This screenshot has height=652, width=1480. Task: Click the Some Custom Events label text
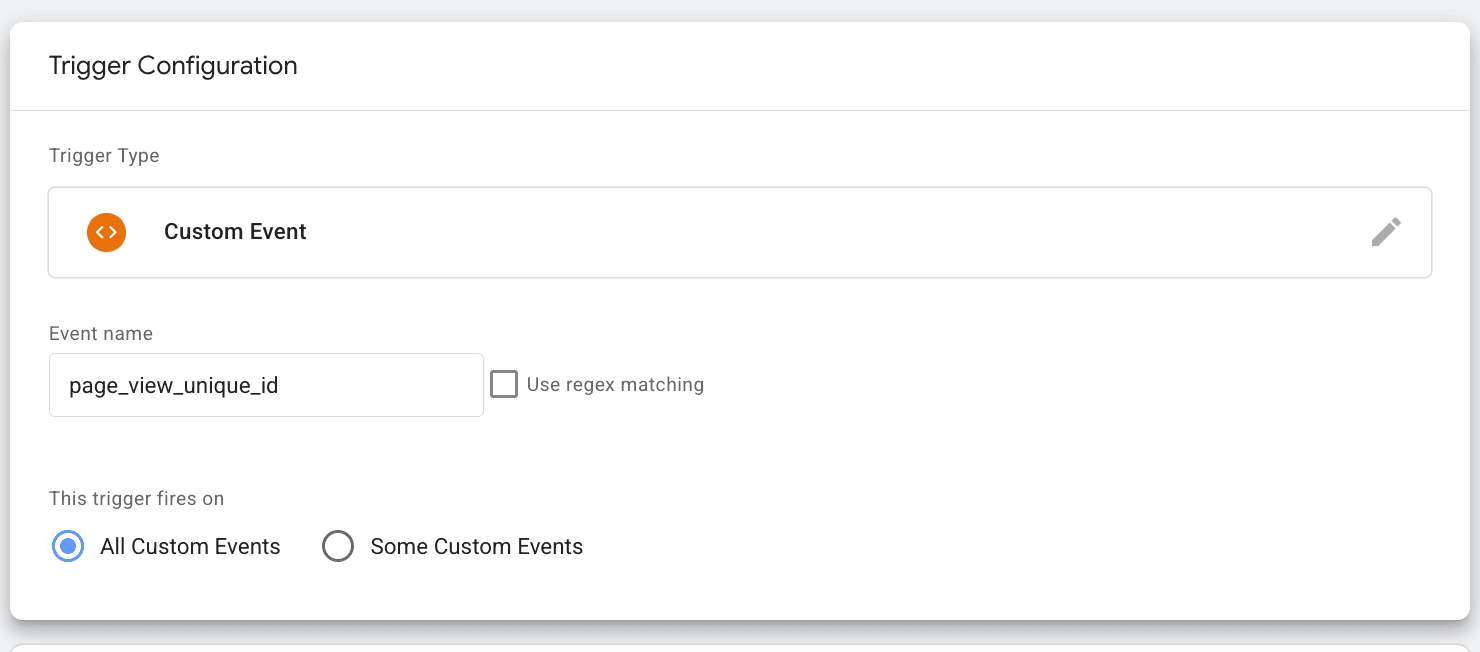coord(476,547)
